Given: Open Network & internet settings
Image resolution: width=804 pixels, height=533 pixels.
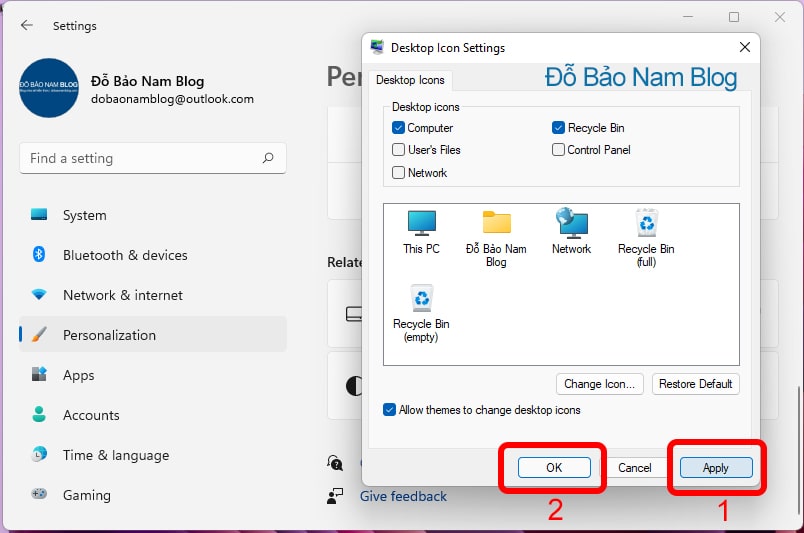Looking at the screenshot, I should (153, 295).
